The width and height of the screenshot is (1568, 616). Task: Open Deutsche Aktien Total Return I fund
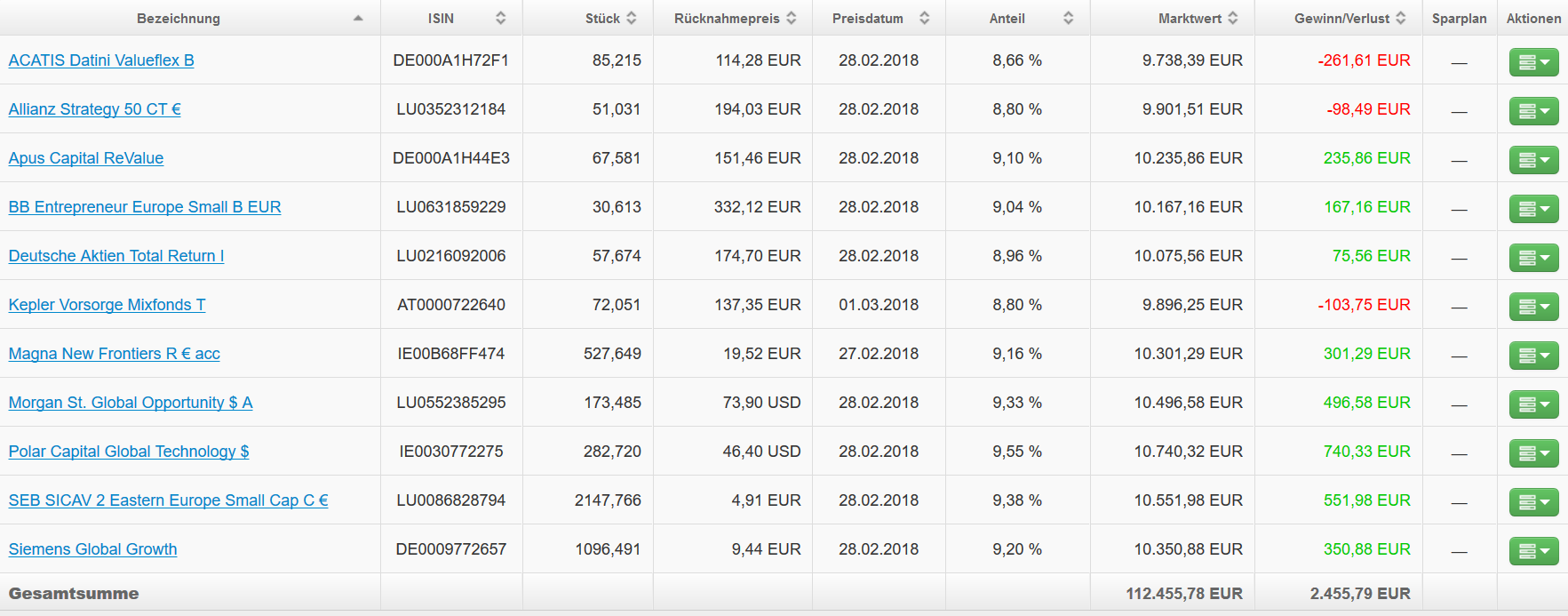[116, 256]
